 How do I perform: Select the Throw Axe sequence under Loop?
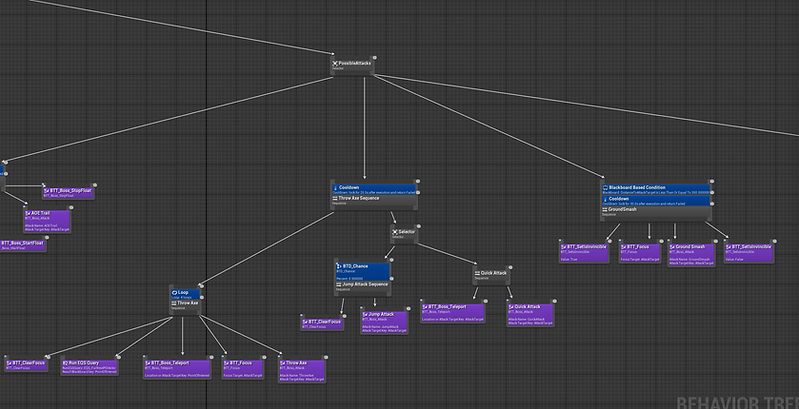coord(185,305)
